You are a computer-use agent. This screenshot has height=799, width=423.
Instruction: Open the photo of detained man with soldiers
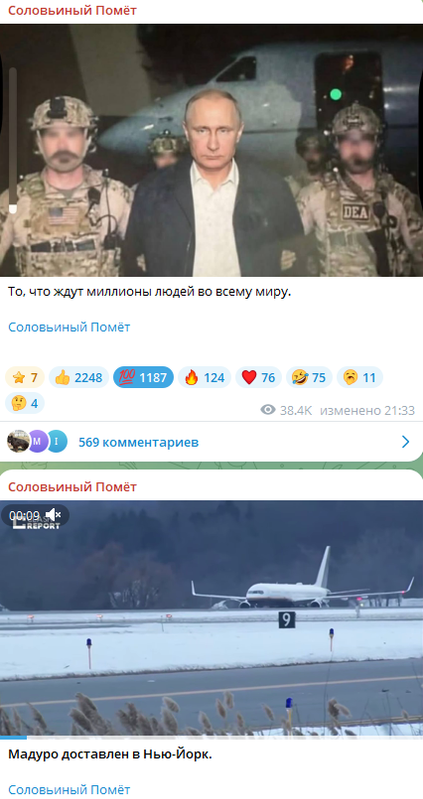pyautogui.click(x=212, y=150)
